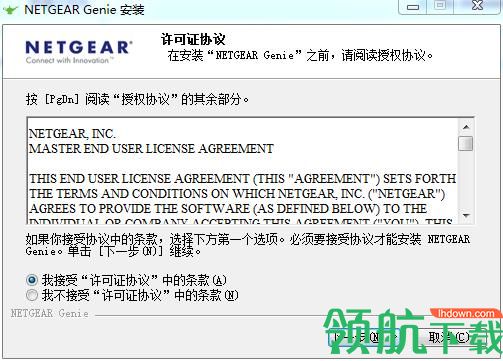Close the NETGEAR Genie installer window
503x361 pixels.
coord(477,6)
